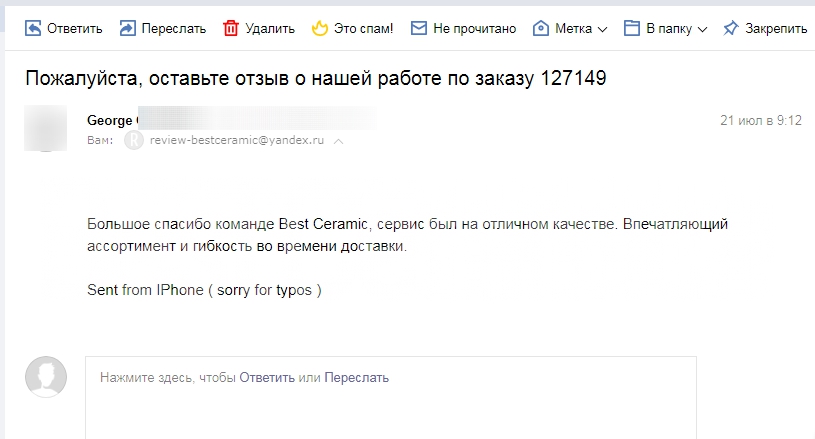The height and width of the screenshot is (439, 815).
Task: Select Удалить to delete the message
Action: pyautogui.click(x=270, y=29)
